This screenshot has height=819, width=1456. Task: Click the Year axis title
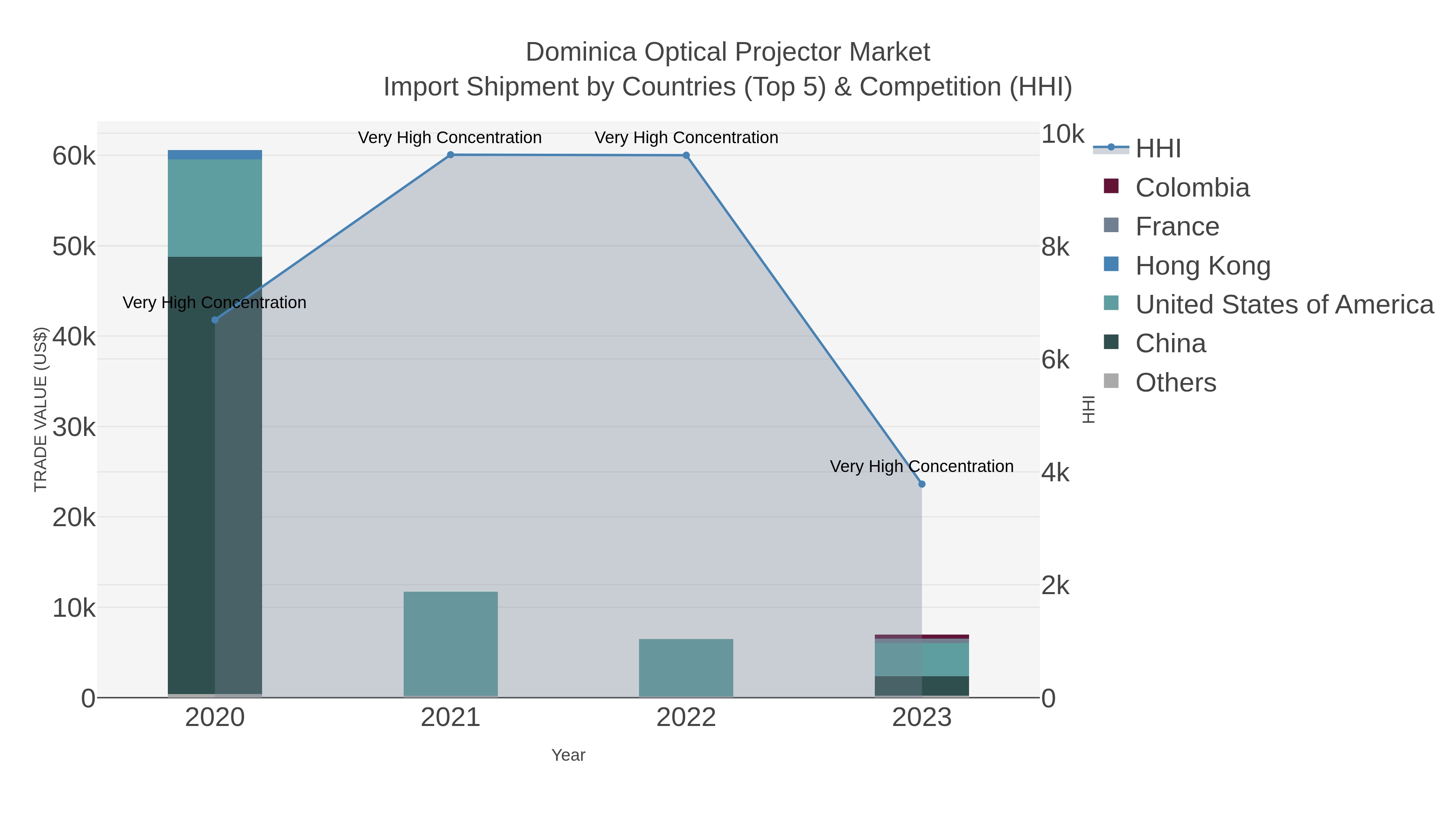pyautogui.click(x=569, y=755)
